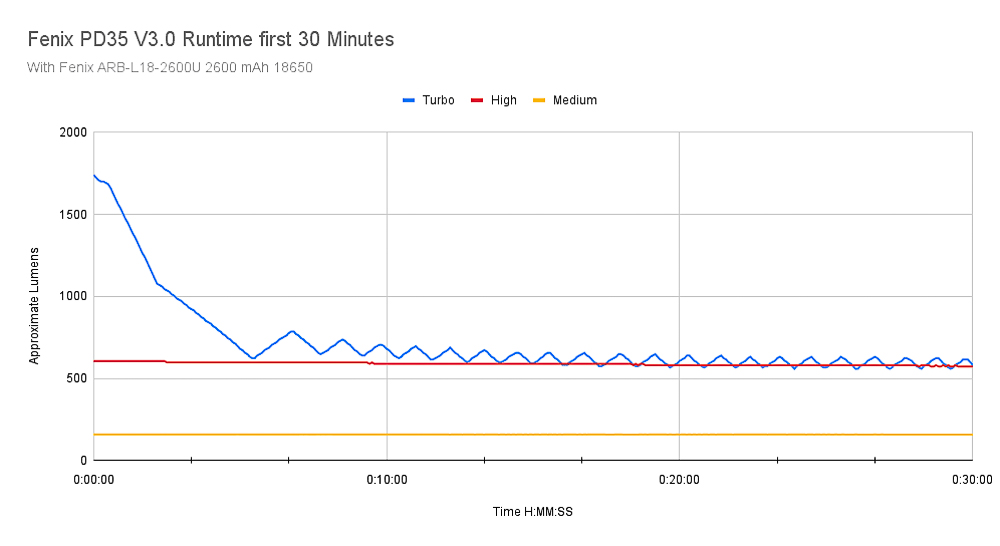1000x546 pixels.
Task: Click the 500 value on the lumens axis
Action: [x=77, y=379]
